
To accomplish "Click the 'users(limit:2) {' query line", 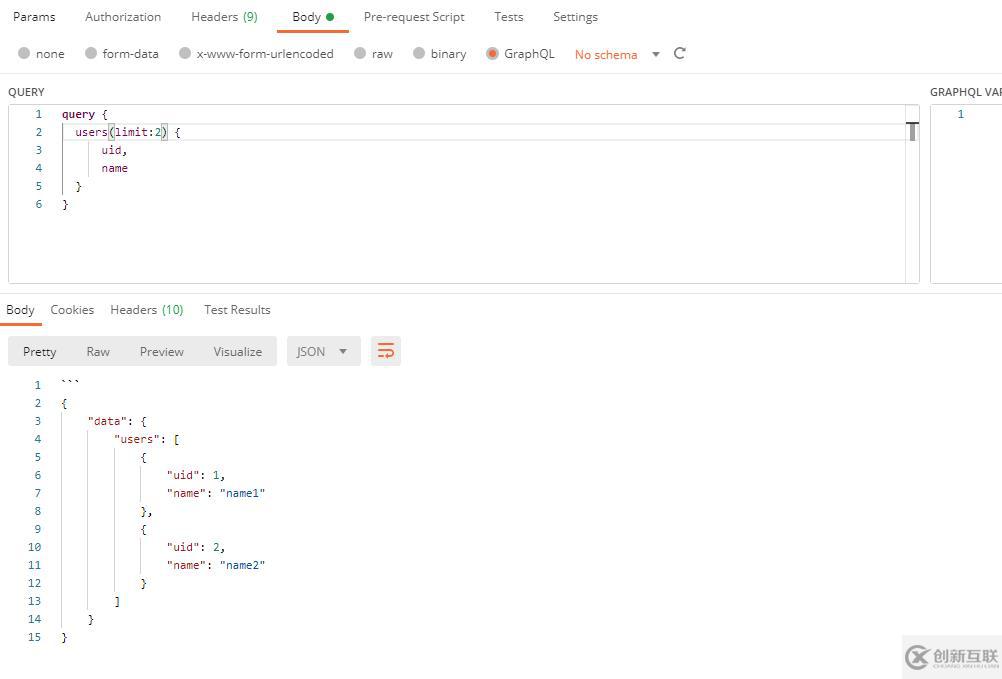I will (127, 132).
